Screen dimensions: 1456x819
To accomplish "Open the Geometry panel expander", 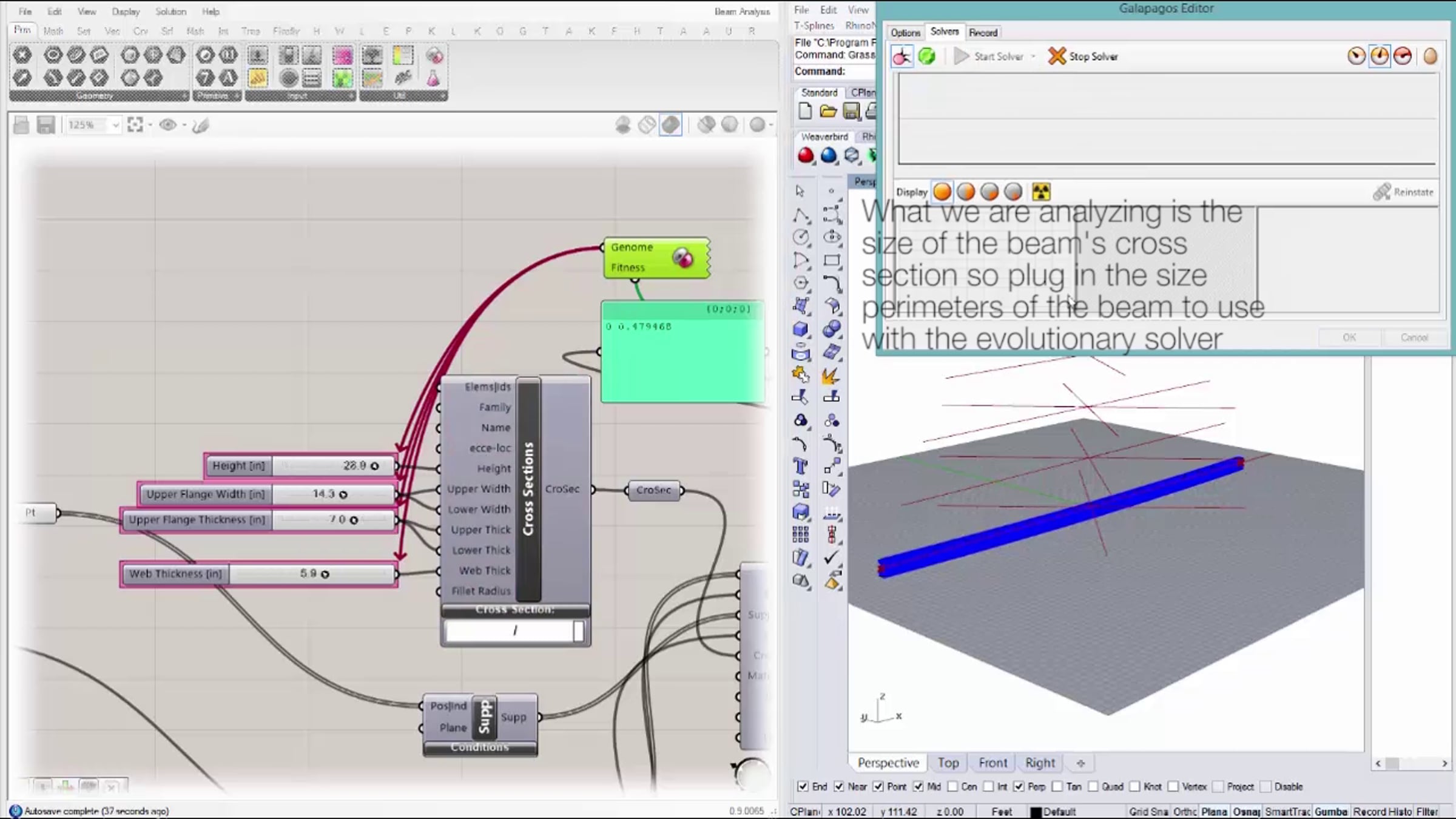I will coord(184,96).
